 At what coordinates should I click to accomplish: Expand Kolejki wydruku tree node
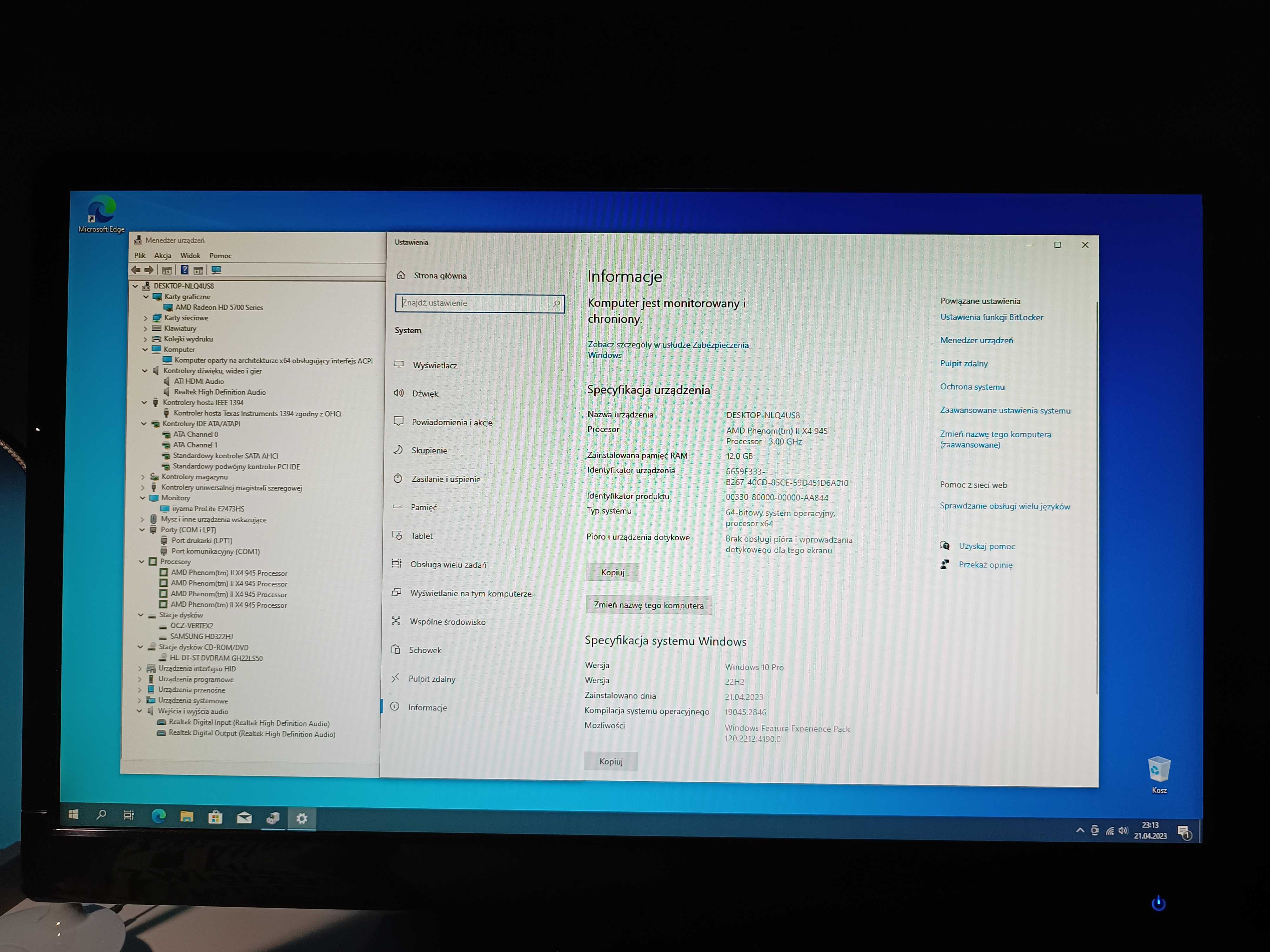pos(145,339)
